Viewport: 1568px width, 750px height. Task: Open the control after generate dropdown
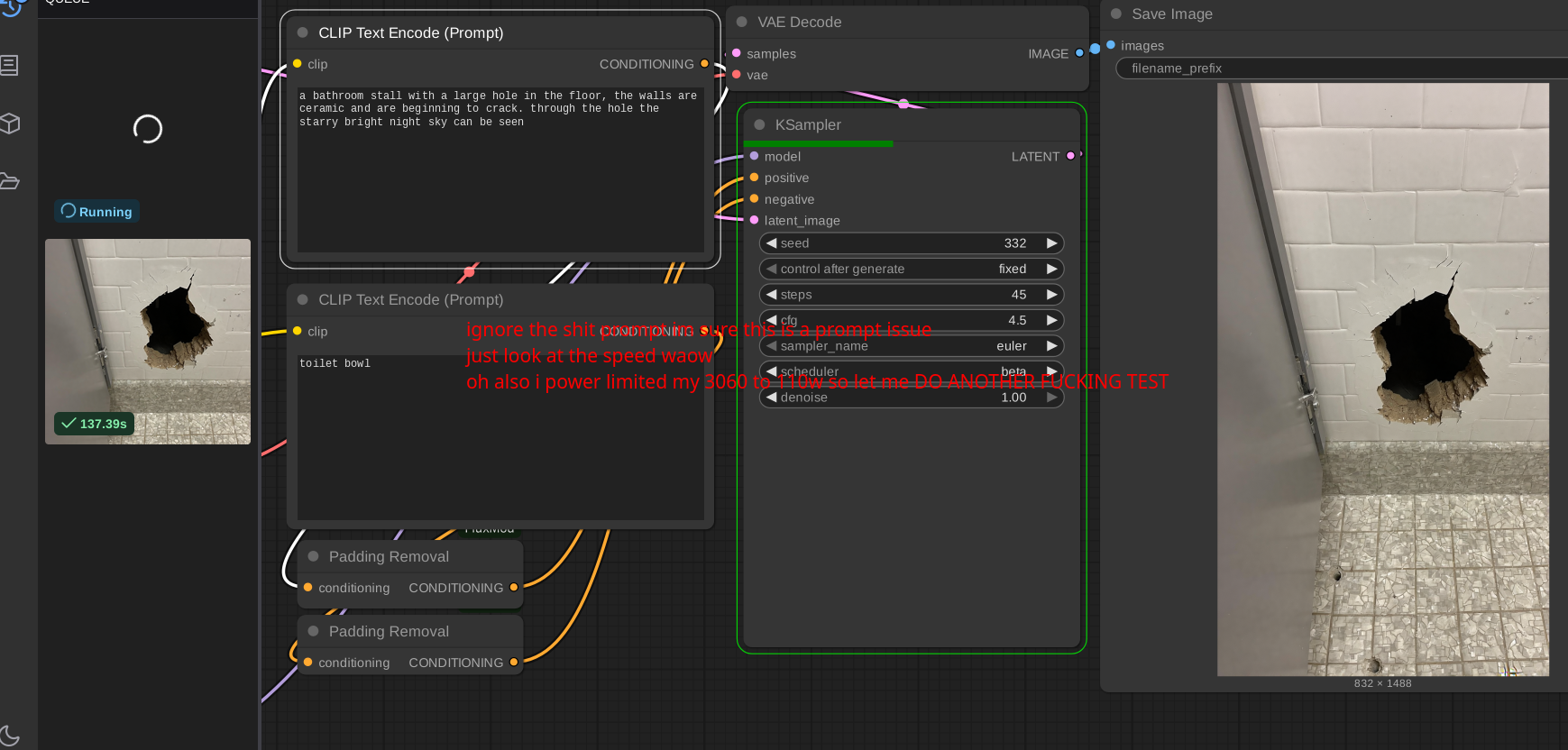pos(911,269)
